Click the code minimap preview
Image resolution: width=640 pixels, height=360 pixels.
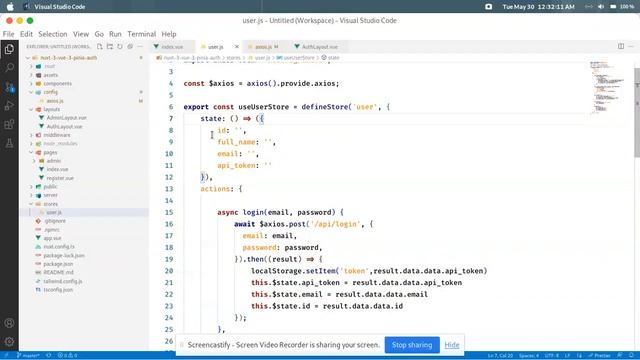[x=607, y=87]
